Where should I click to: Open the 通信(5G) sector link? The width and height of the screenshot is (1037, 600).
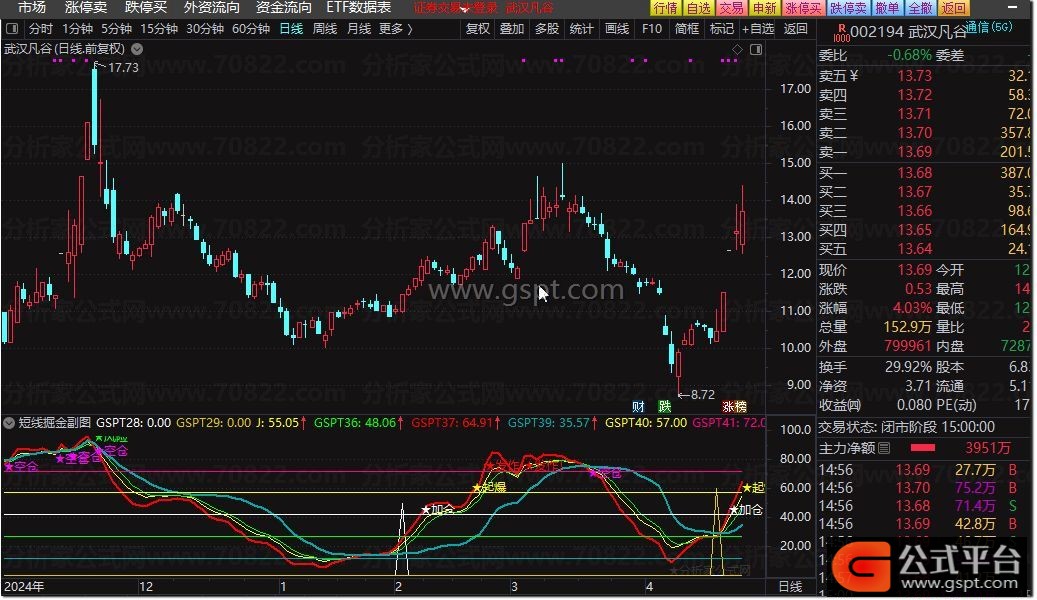pos(989,27)
